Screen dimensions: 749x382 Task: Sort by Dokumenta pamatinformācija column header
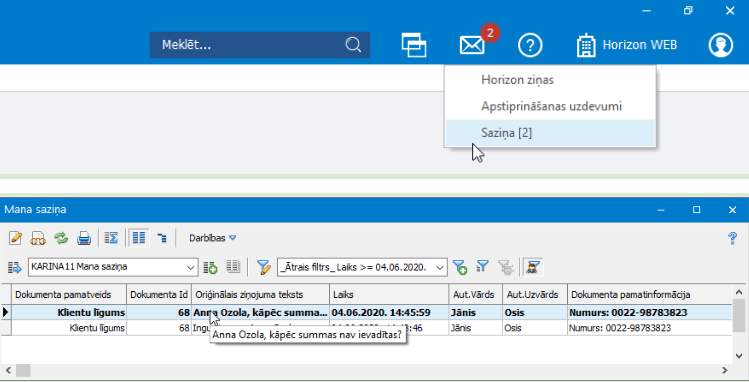pos(650,294)
